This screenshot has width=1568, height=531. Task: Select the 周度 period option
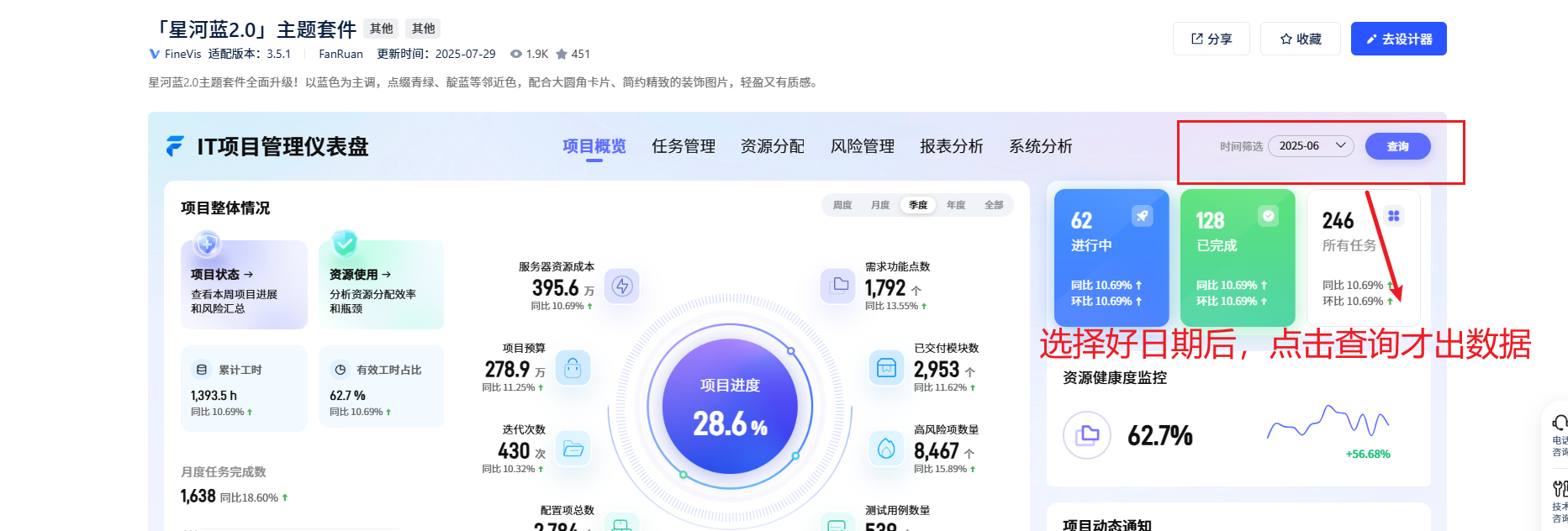(842, 205)
